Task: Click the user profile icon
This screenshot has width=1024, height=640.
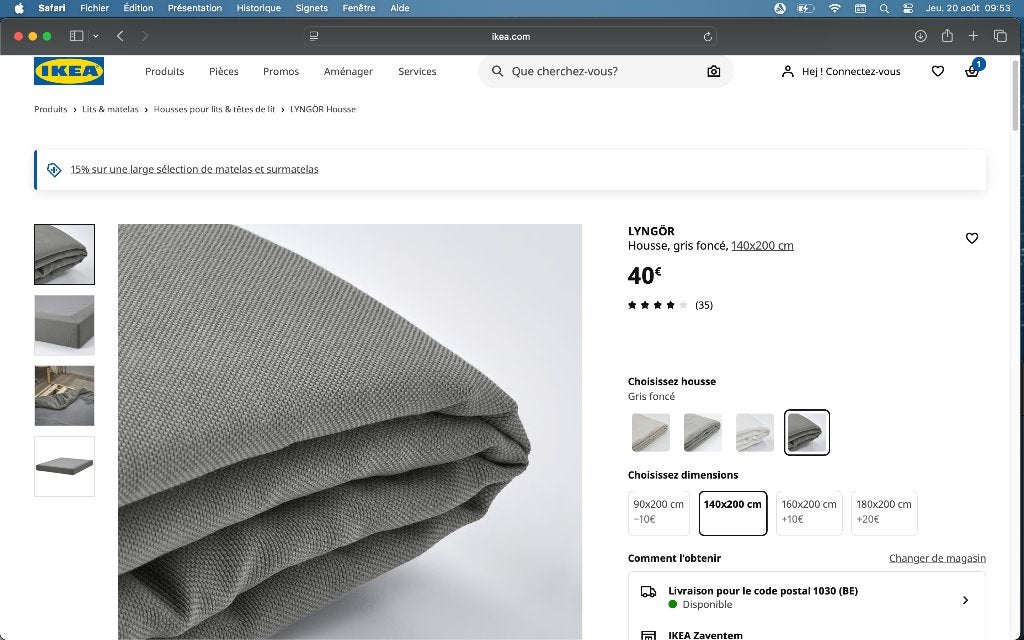Action: pos(788,71)
